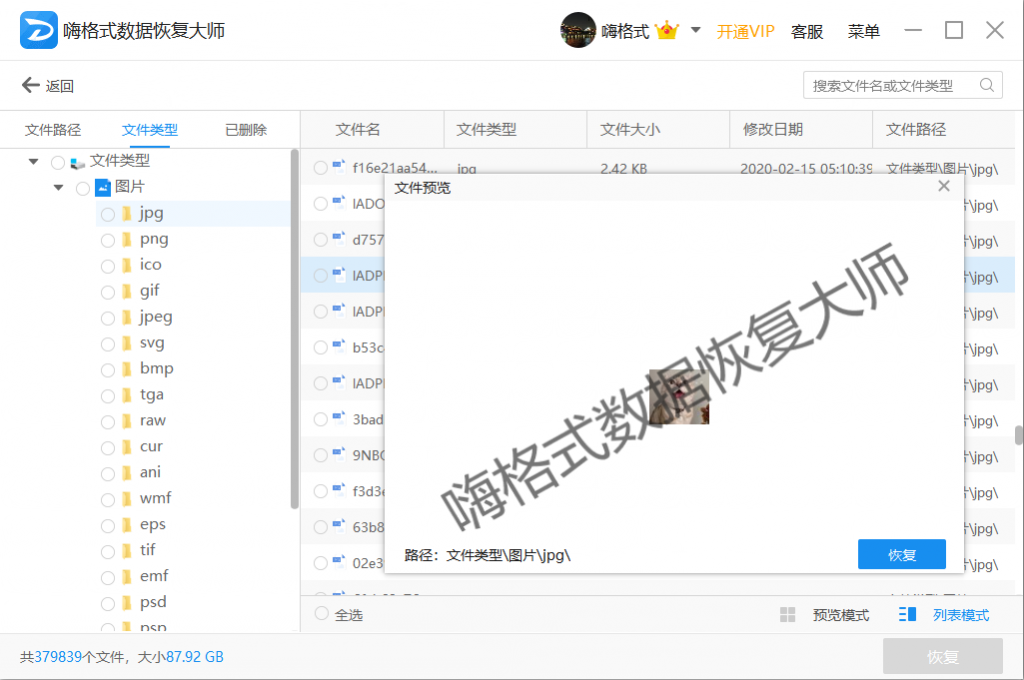Click image file icon for b53c row
This screenshot has height=680, width=1024.
pyautogui.click(x=338, y=346)
